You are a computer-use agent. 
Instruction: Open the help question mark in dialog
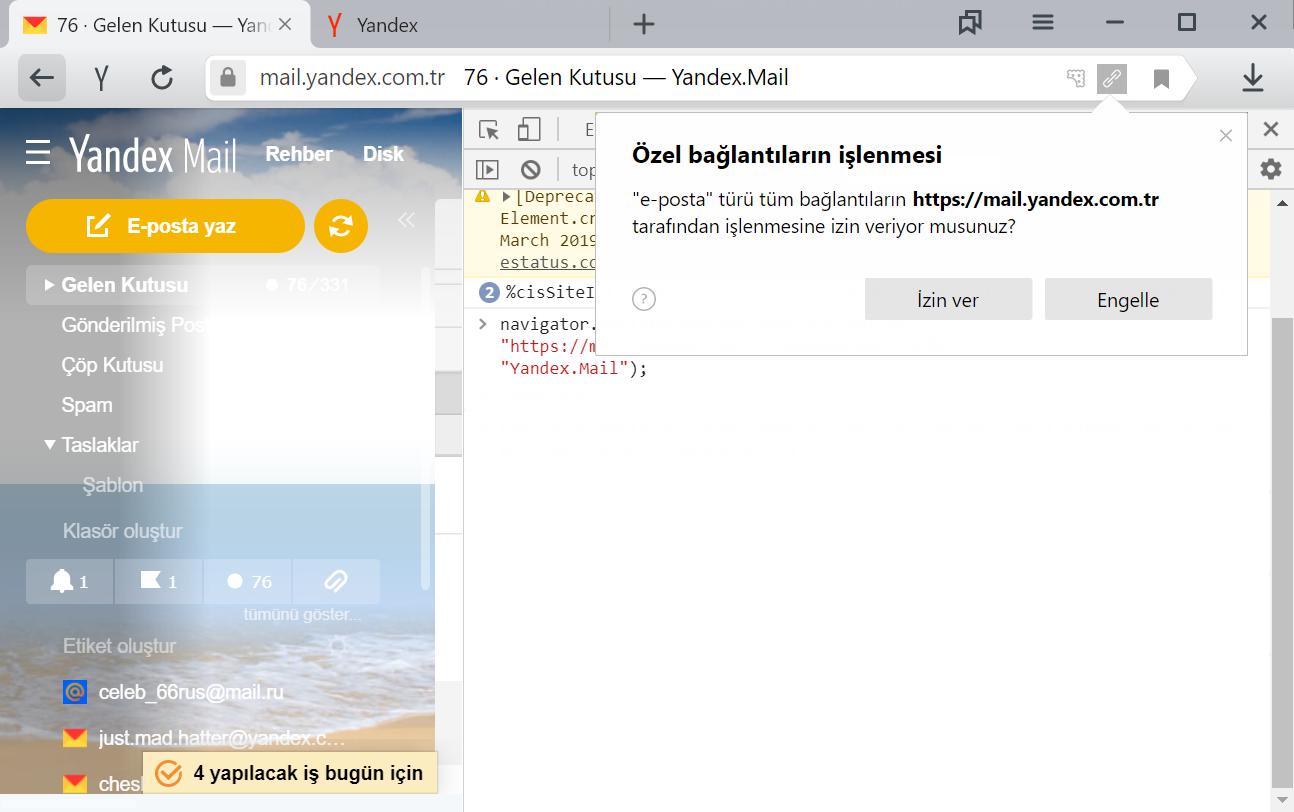(x=644, y=299)
